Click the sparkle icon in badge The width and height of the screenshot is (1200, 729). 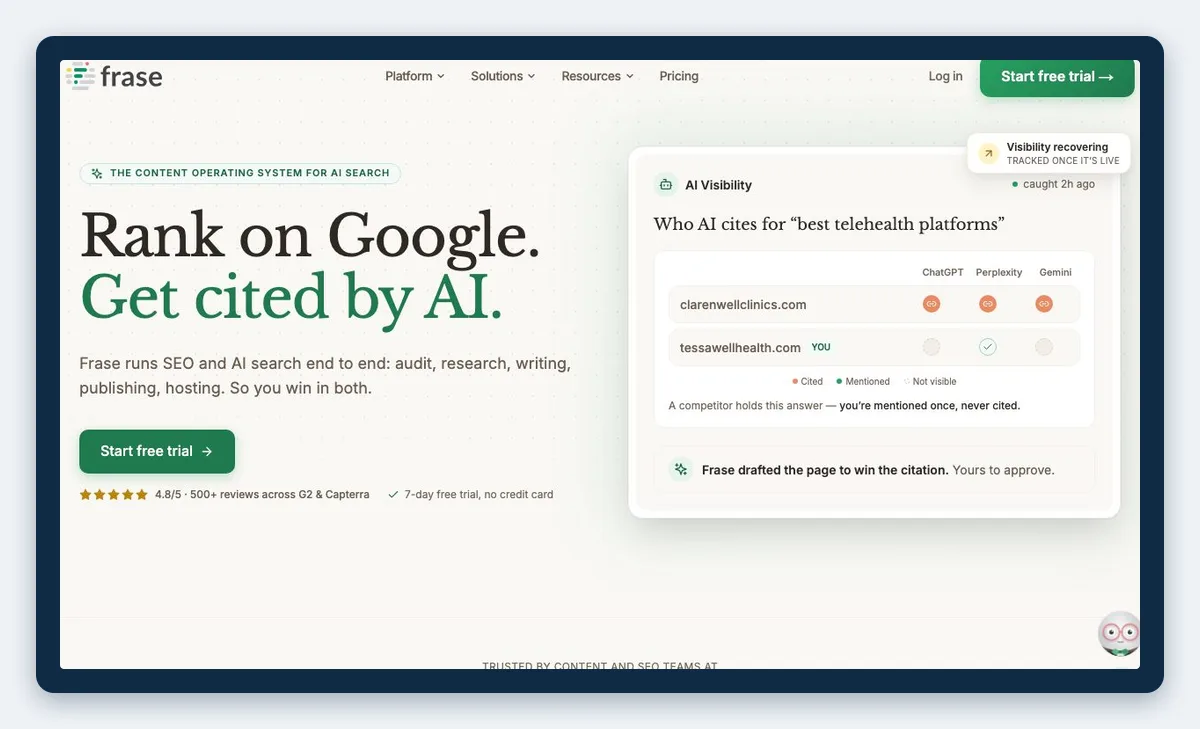pos(96,173)
